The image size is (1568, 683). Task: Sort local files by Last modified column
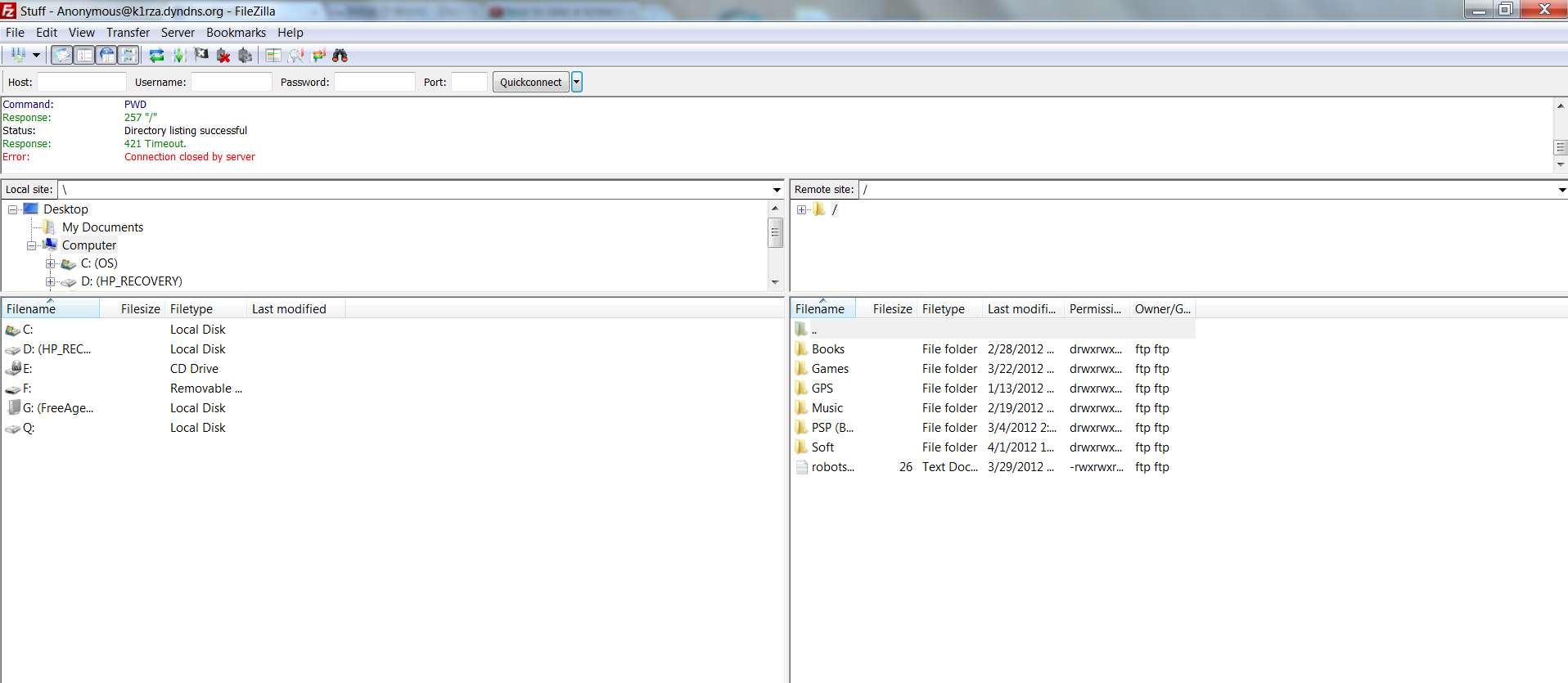[x=295, y=308]
